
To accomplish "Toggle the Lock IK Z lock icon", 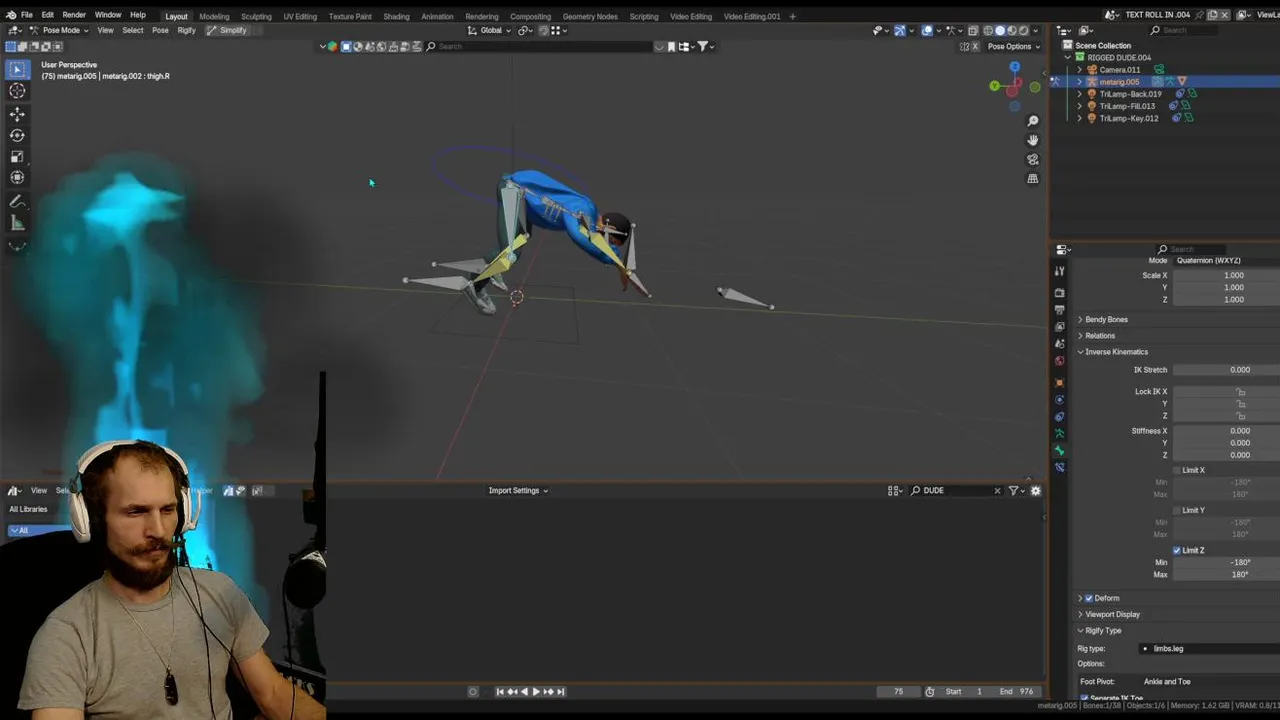I will 1240,416.
